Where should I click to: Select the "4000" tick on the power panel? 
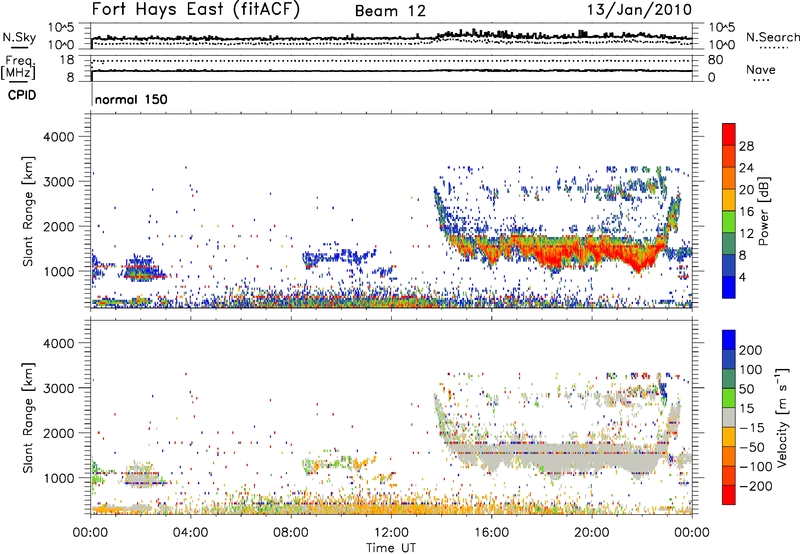click(x=58, y=137)
